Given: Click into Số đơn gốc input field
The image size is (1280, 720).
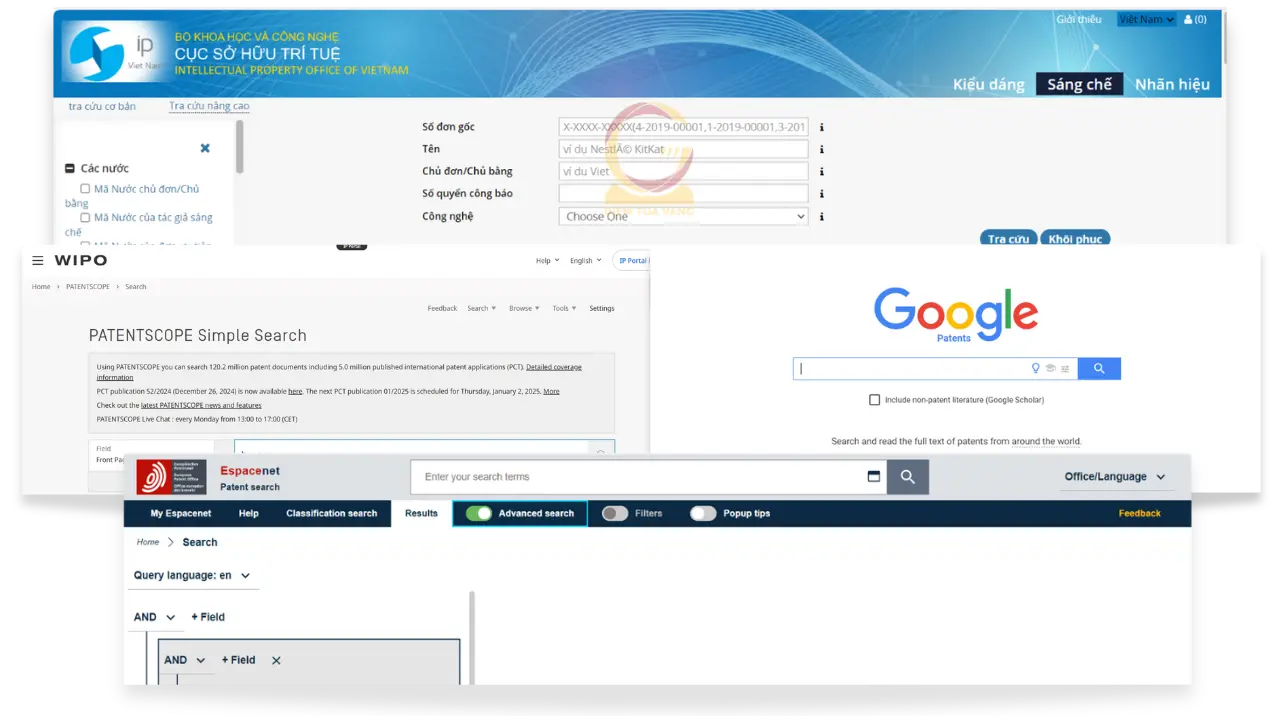Looking at the screenshot, I should [683, 127].
